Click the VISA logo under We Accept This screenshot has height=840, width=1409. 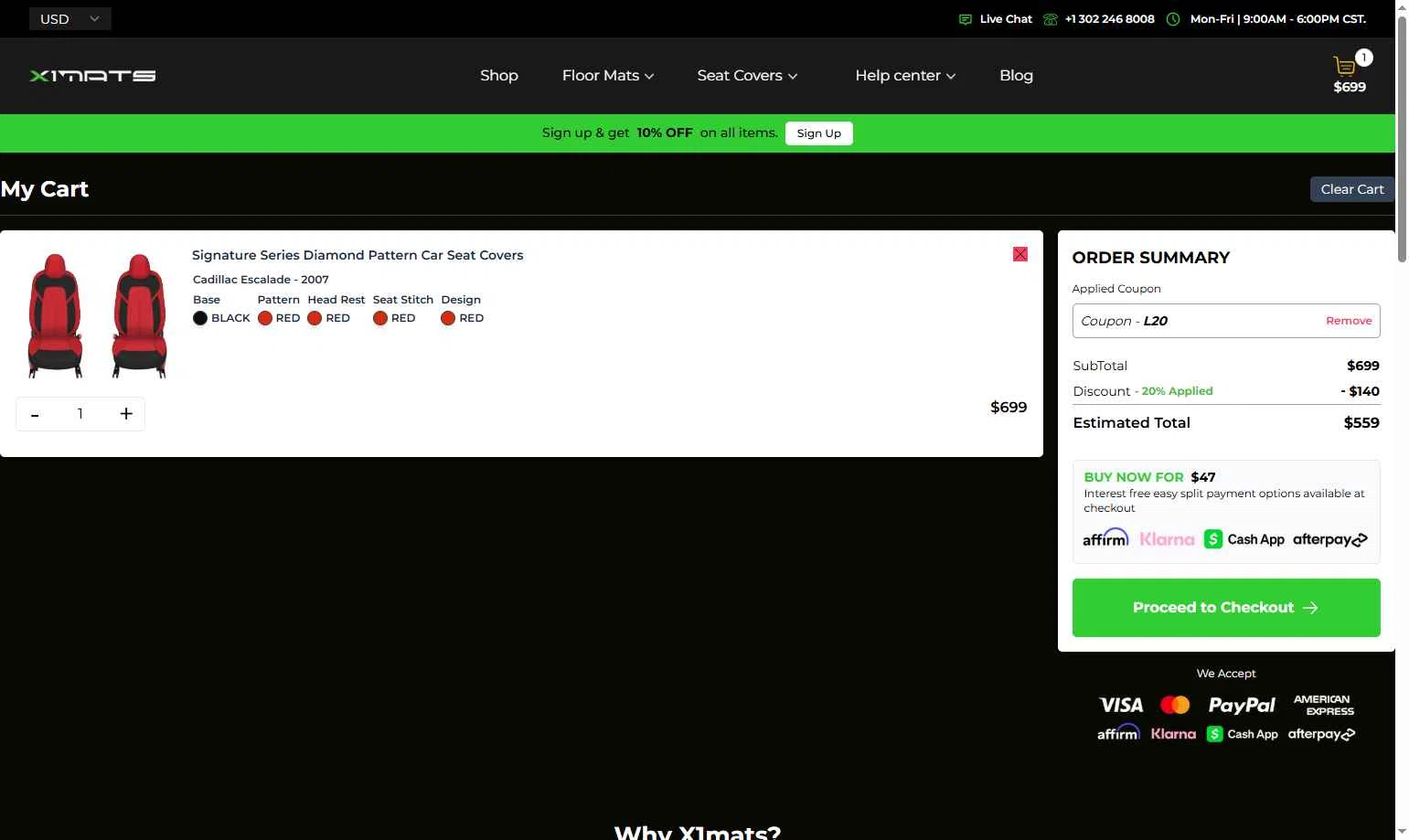point(1121,705)
